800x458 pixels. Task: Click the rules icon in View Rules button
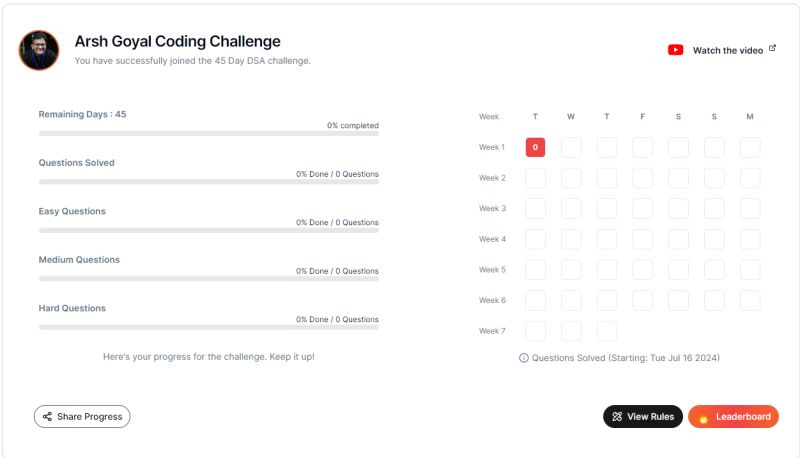[x=617, y=417]
